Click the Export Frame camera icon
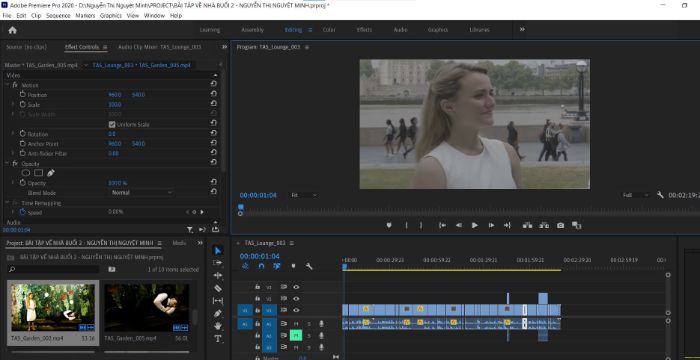The width and height of the screenshot is (700, 360). coord(560,226)
